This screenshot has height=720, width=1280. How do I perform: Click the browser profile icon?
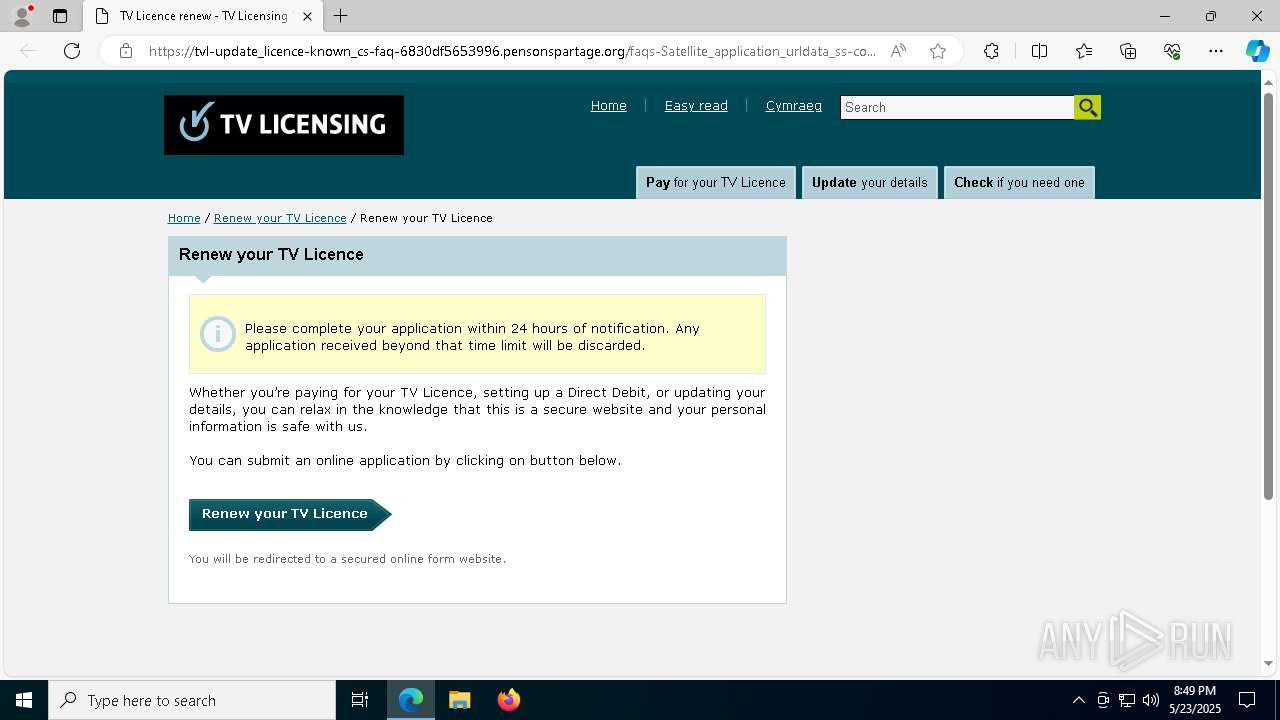tap(22, 16)
